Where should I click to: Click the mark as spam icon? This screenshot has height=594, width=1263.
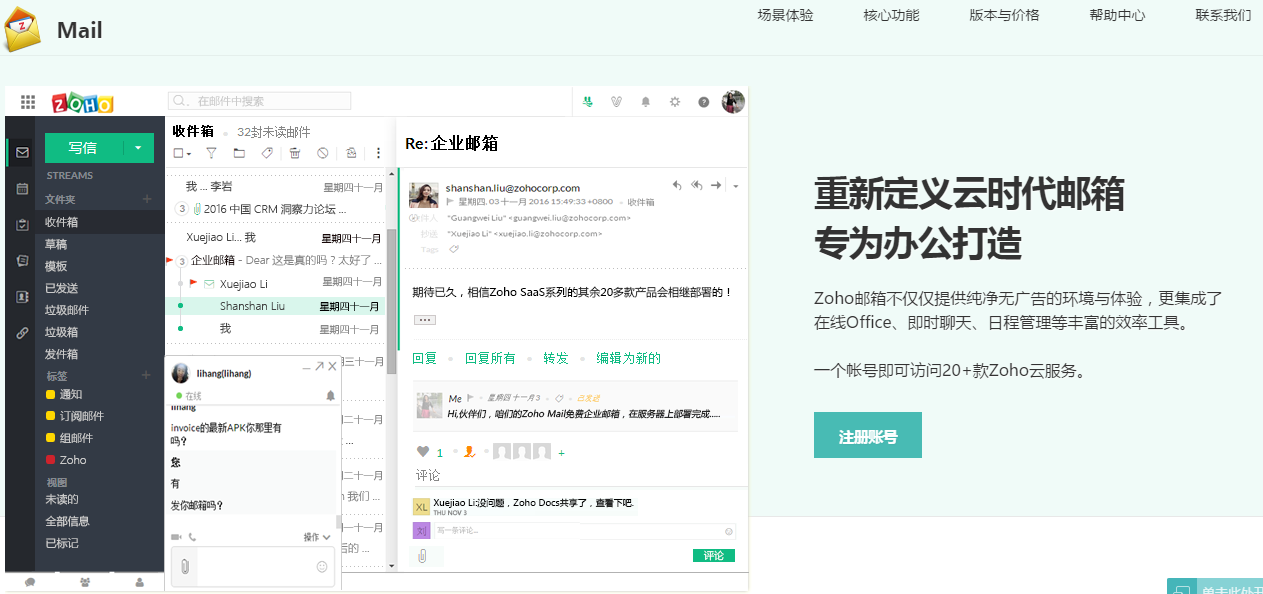322,153
